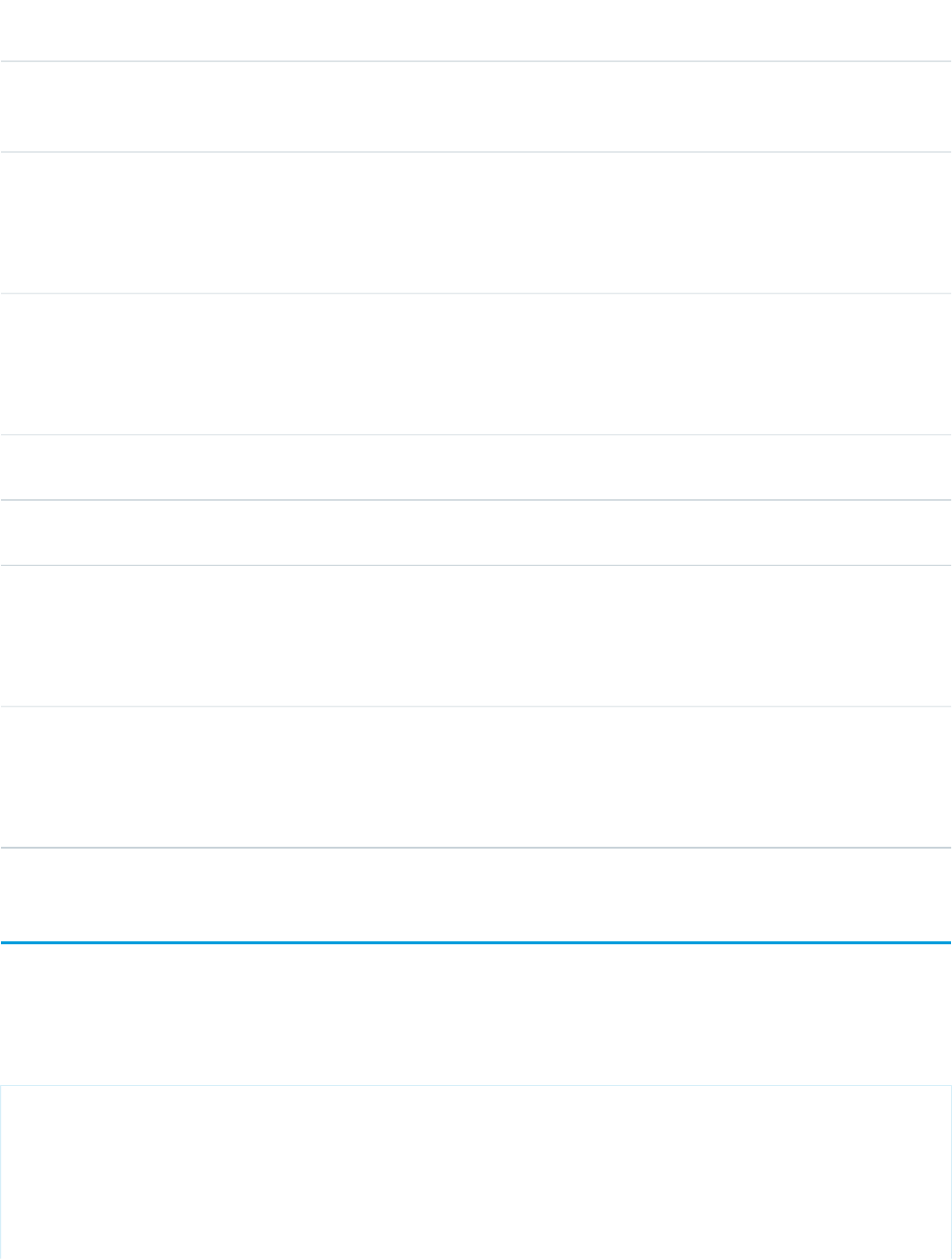Click the short fifth blank row

(x=476, y=467)
